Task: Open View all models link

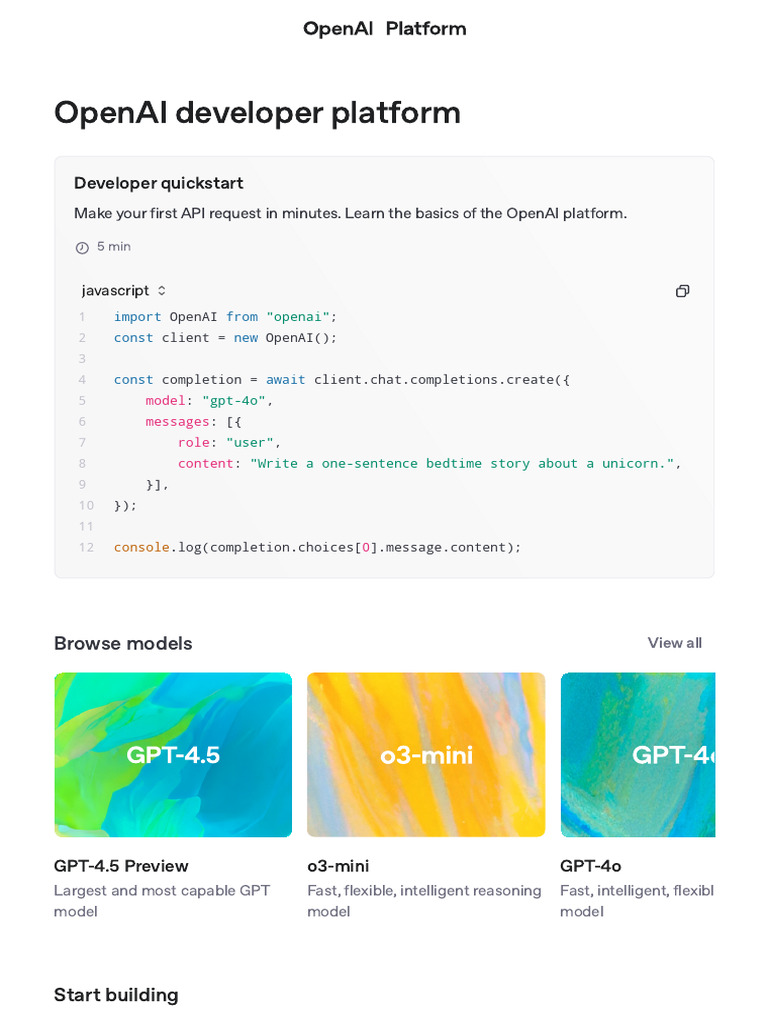Action: click(x=674, y=643)
